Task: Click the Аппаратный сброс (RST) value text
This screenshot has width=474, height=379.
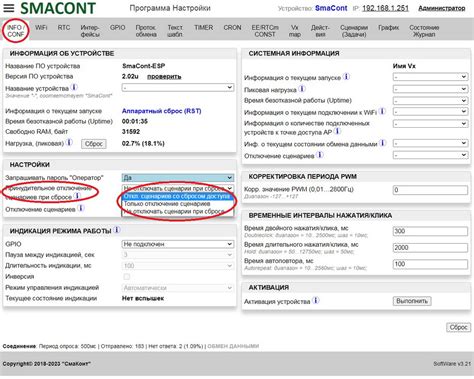Action: [x=161, y=111]
